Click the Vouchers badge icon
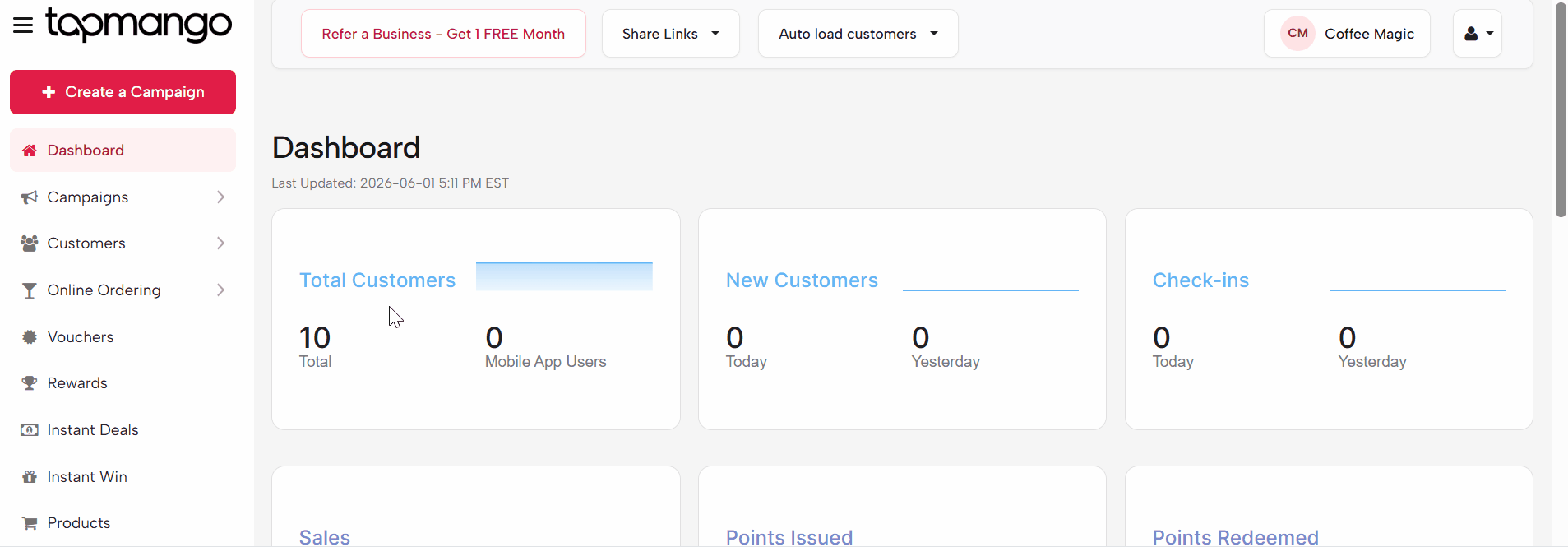 (x=30, y=337)
